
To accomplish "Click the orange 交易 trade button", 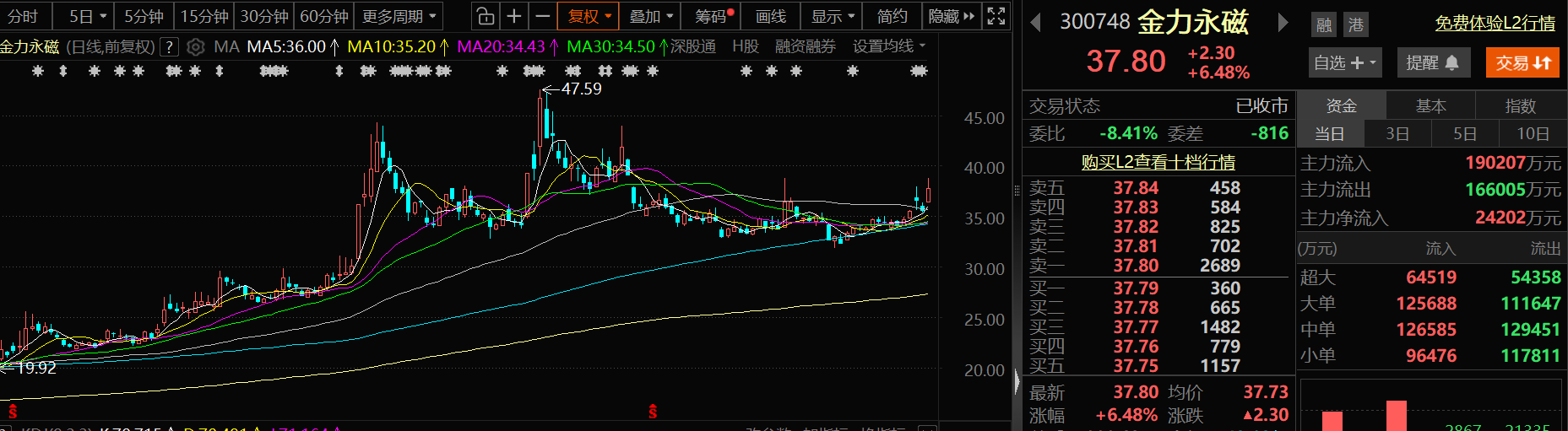I will pos(1522,62).
